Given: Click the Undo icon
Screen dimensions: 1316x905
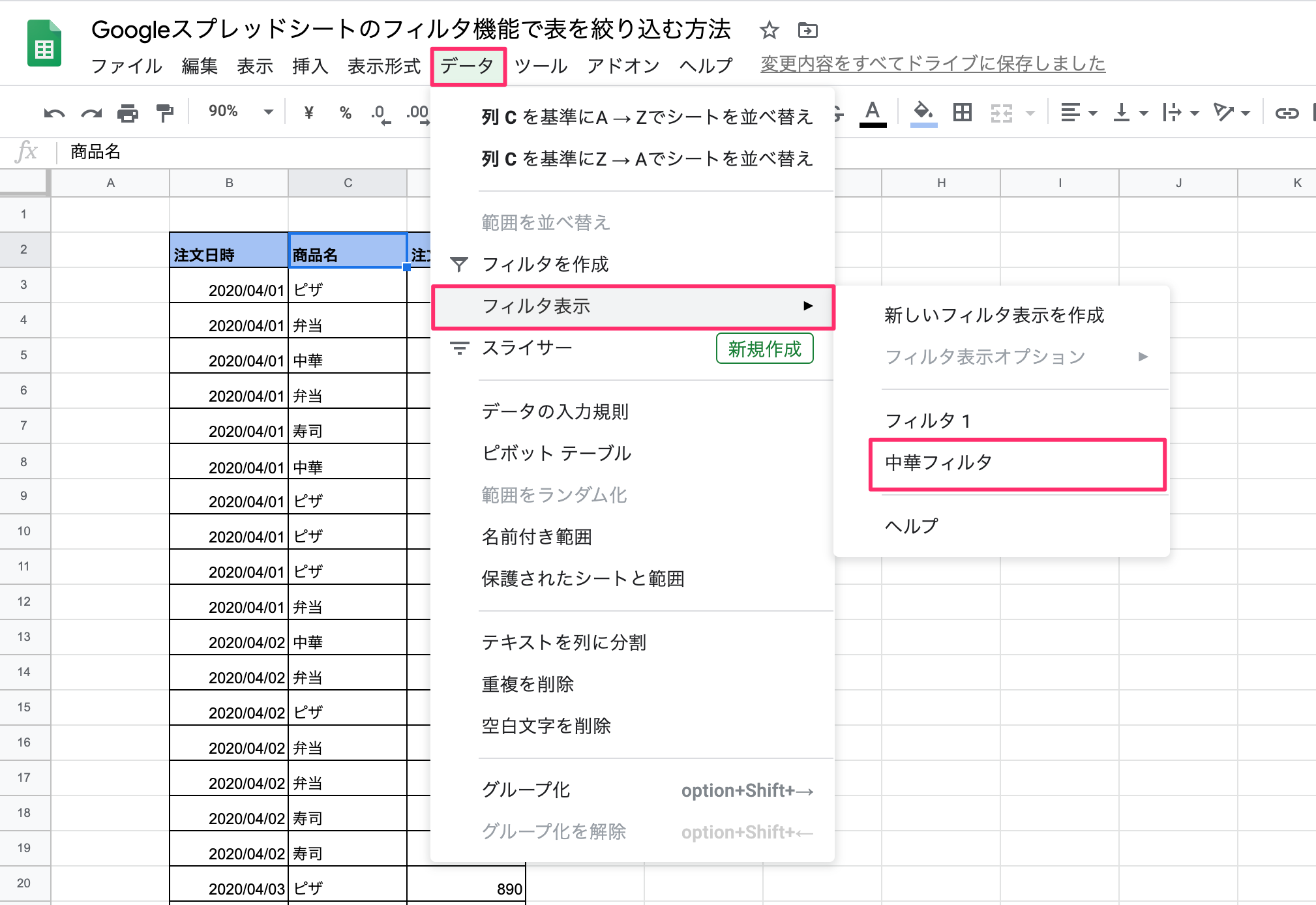Looking at the screenshot, I should pos(55,112).
